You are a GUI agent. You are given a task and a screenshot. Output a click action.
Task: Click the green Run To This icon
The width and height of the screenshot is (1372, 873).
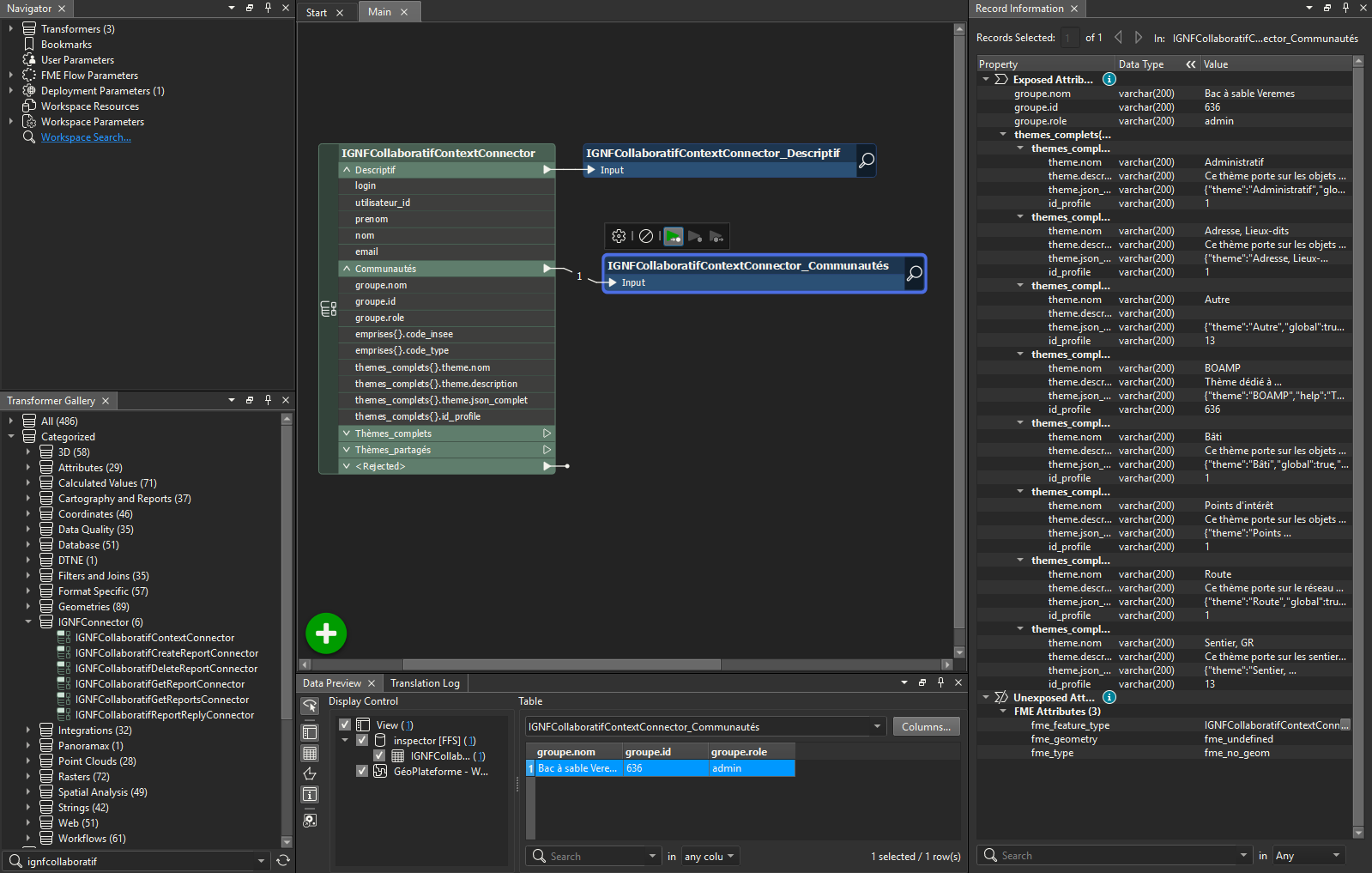click(674, 236)
